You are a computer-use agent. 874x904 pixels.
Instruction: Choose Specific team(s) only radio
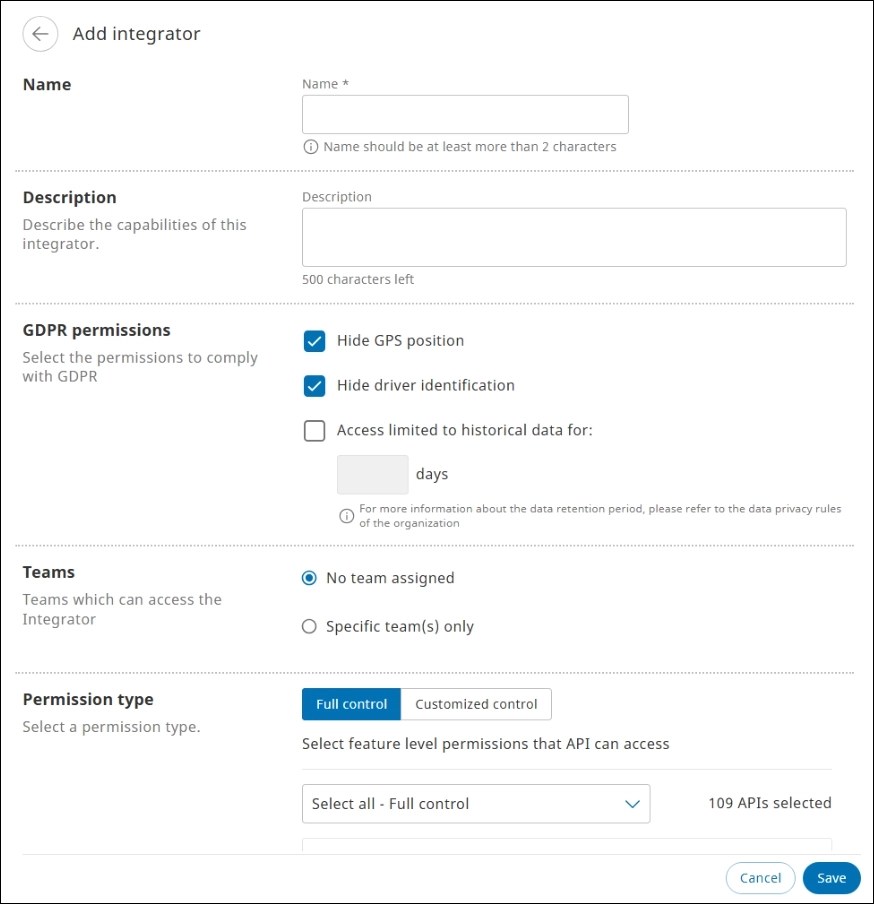pos(309,627)
